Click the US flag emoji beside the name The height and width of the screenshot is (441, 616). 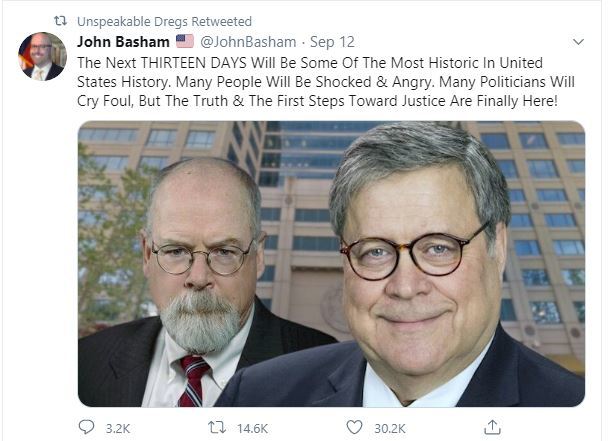click(185, 41)
